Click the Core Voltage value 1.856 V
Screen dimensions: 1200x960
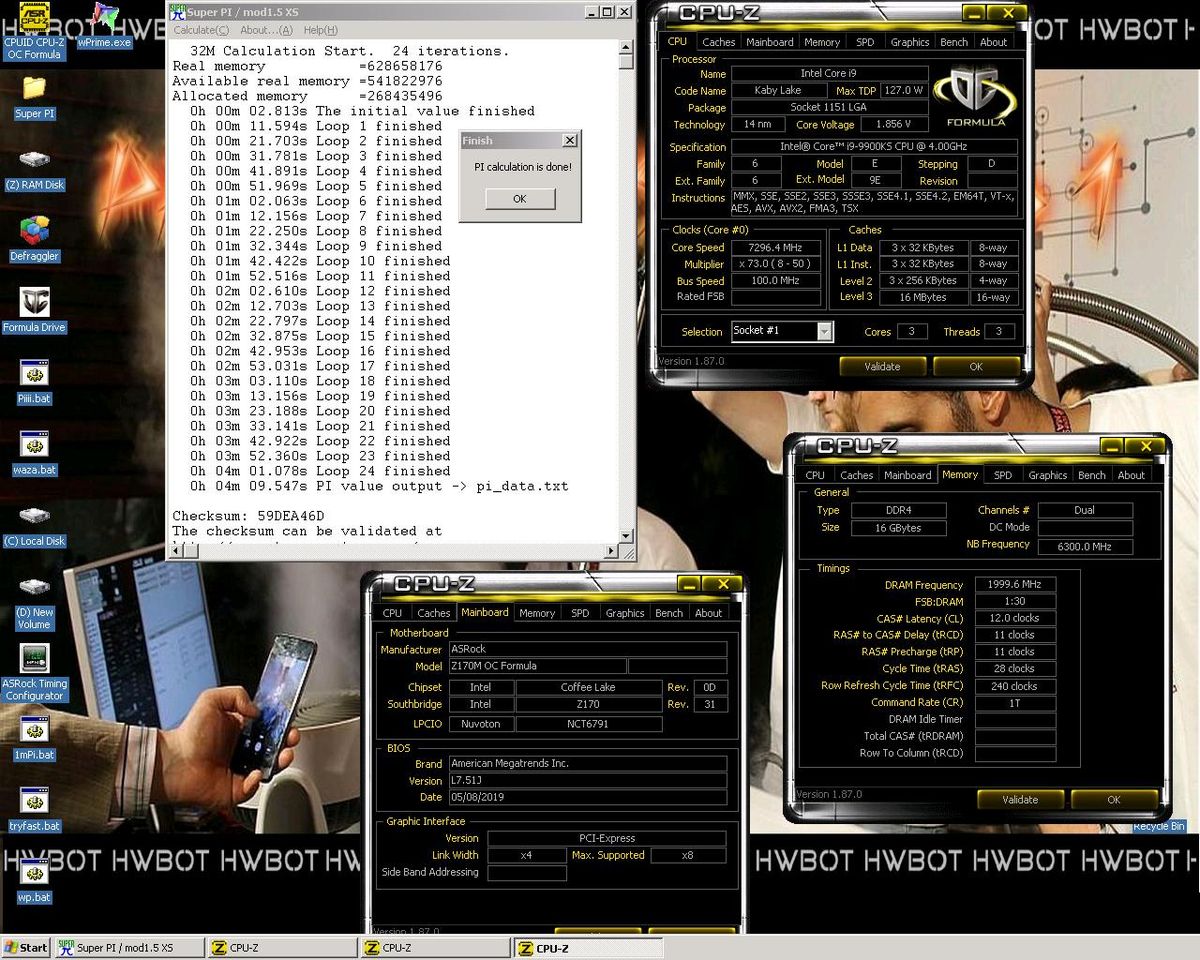click(894, 124)
